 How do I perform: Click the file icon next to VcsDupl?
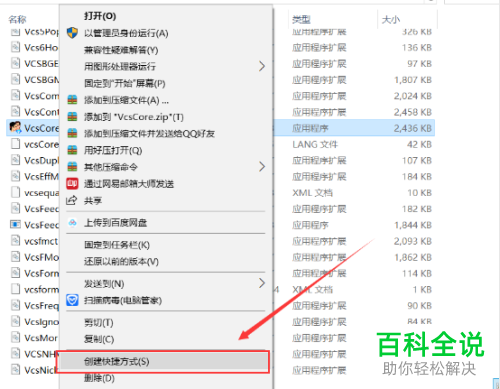15,160
